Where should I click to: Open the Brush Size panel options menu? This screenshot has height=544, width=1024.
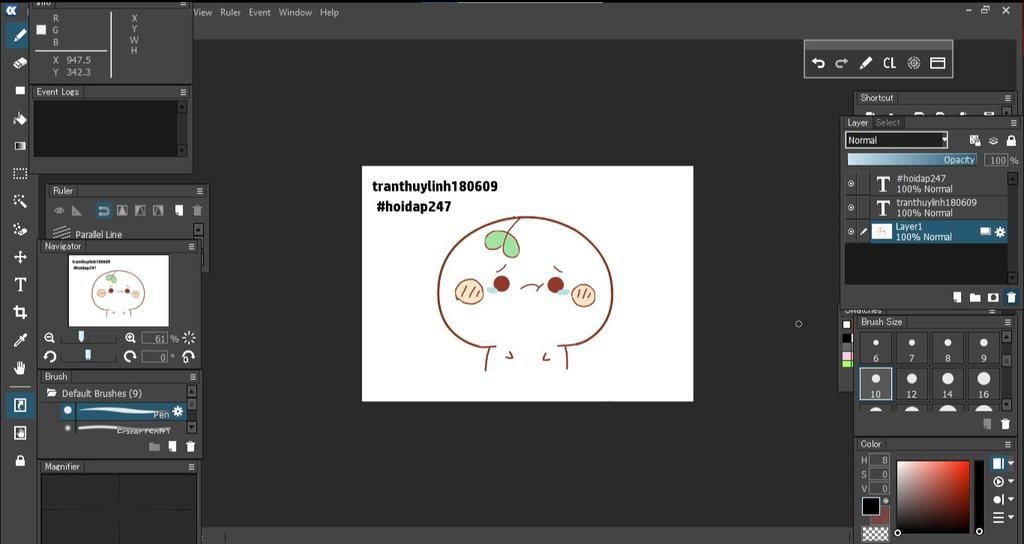1008,322
